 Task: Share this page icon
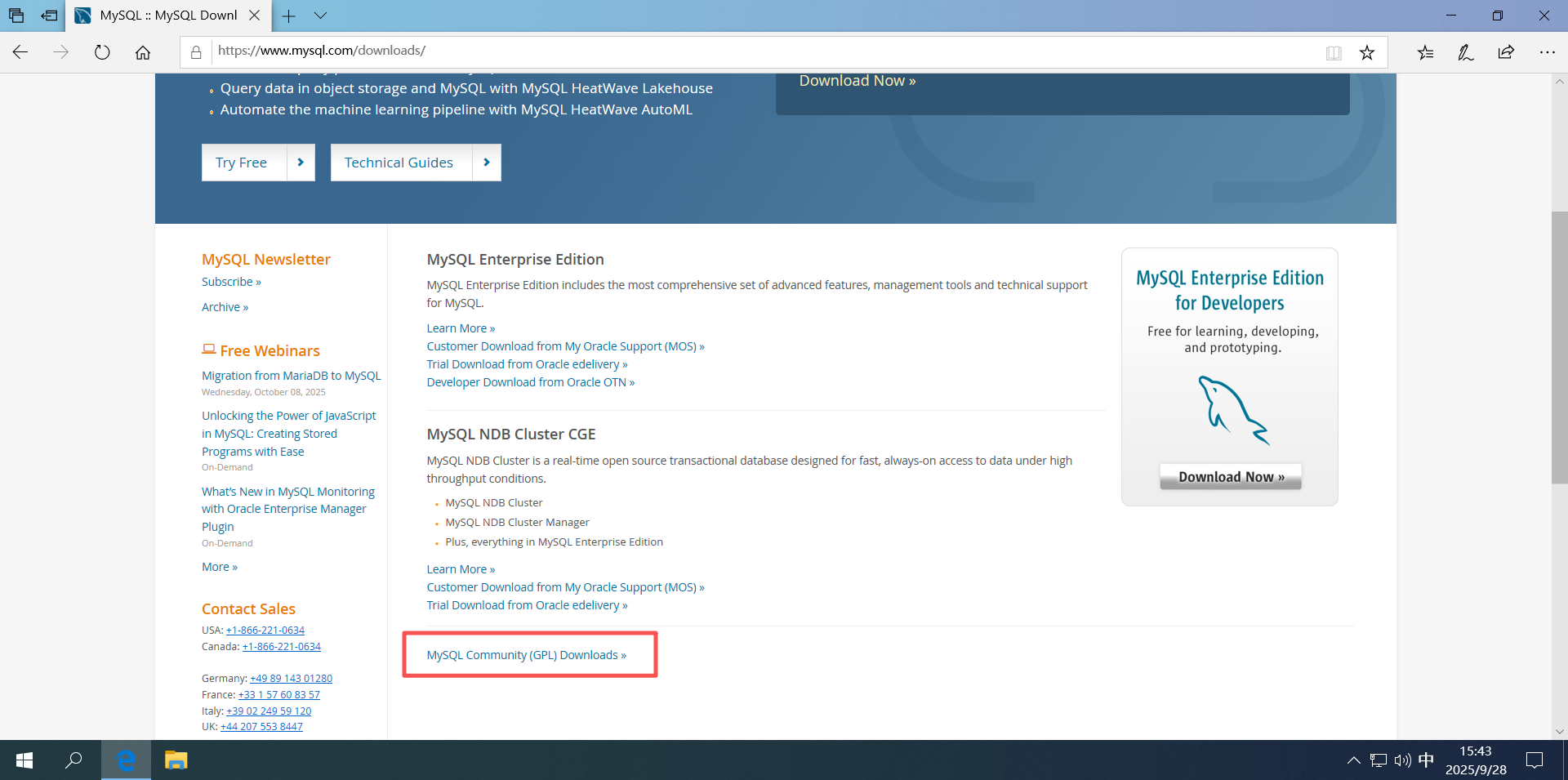coord(1506,52)
